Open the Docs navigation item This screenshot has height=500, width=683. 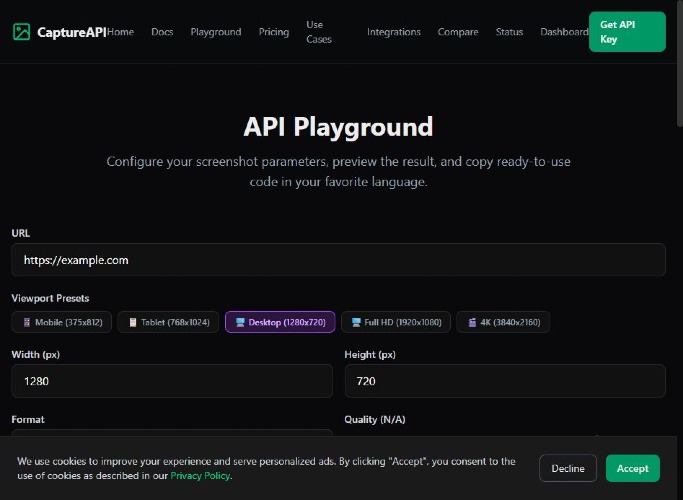[162, 32]
